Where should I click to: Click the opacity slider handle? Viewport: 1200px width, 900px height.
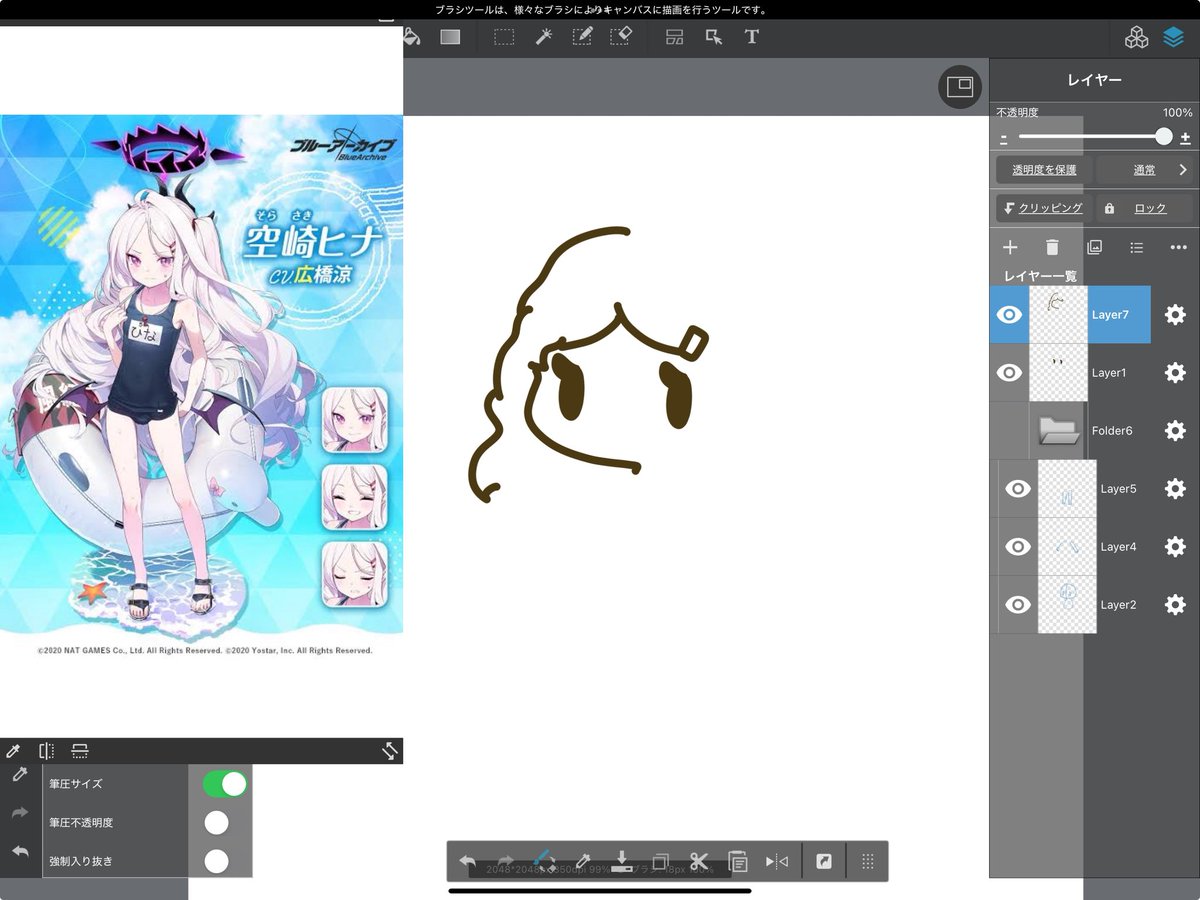(1164, 137)
